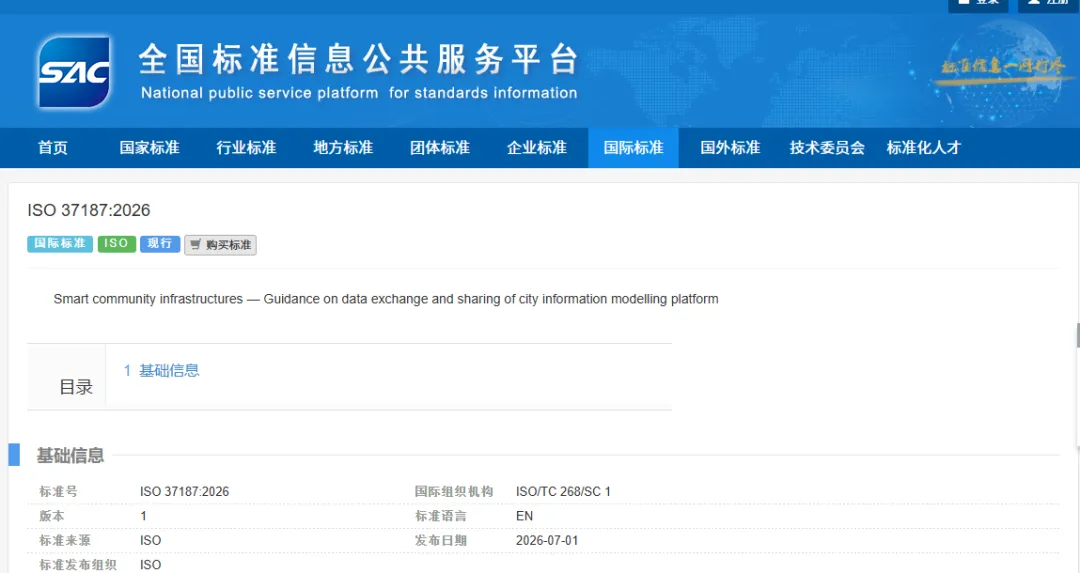Image resolution: width=1080 pixels, height=573 pixels.
Task: Open 行业标准 navigation item
Action: [246, 147]
